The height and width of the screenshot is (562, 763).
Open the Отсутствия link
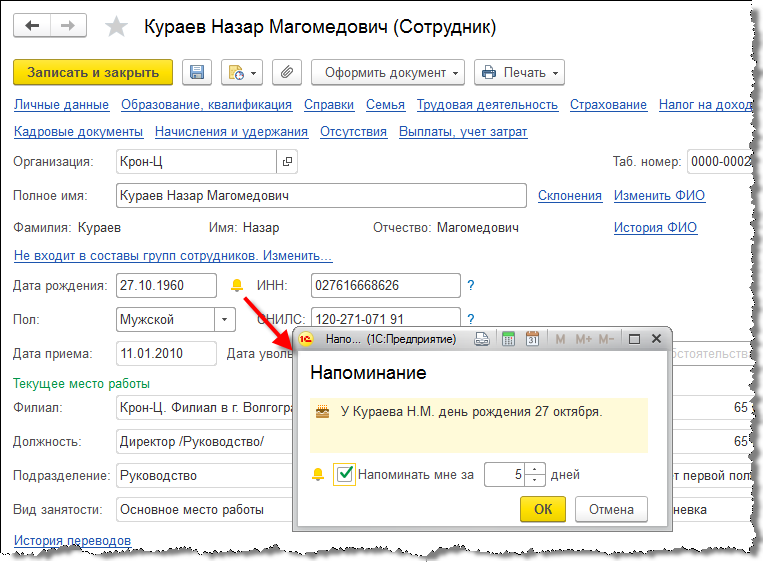[353, 131]
